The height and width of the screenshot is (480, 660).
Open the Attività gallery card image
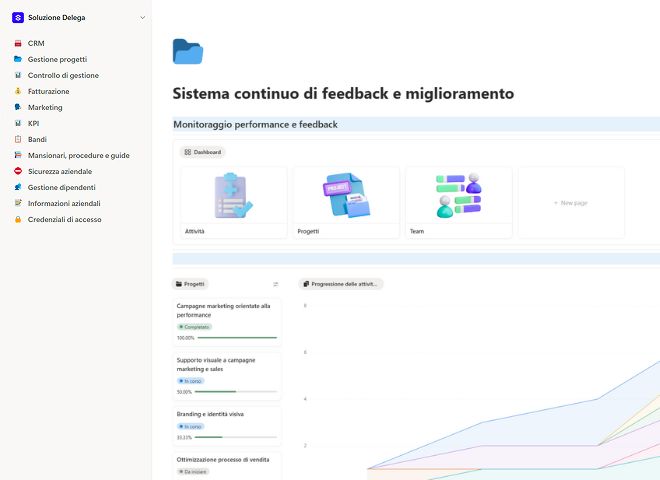[x=234, y=195]
